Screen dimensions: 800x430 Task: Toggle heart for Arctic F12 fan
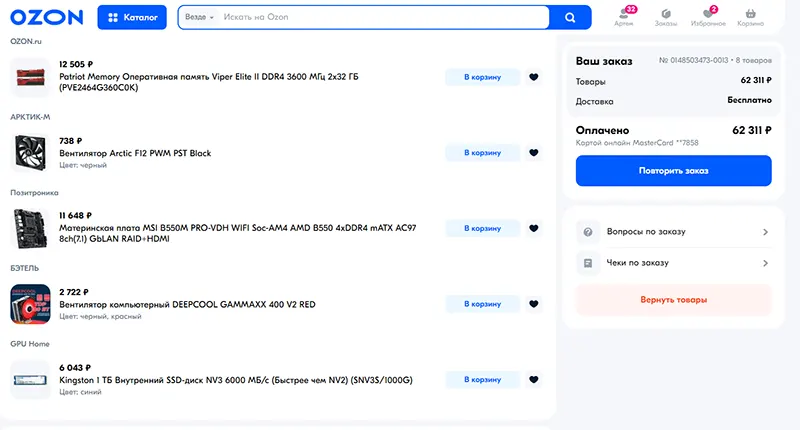[x=534, y=153]
